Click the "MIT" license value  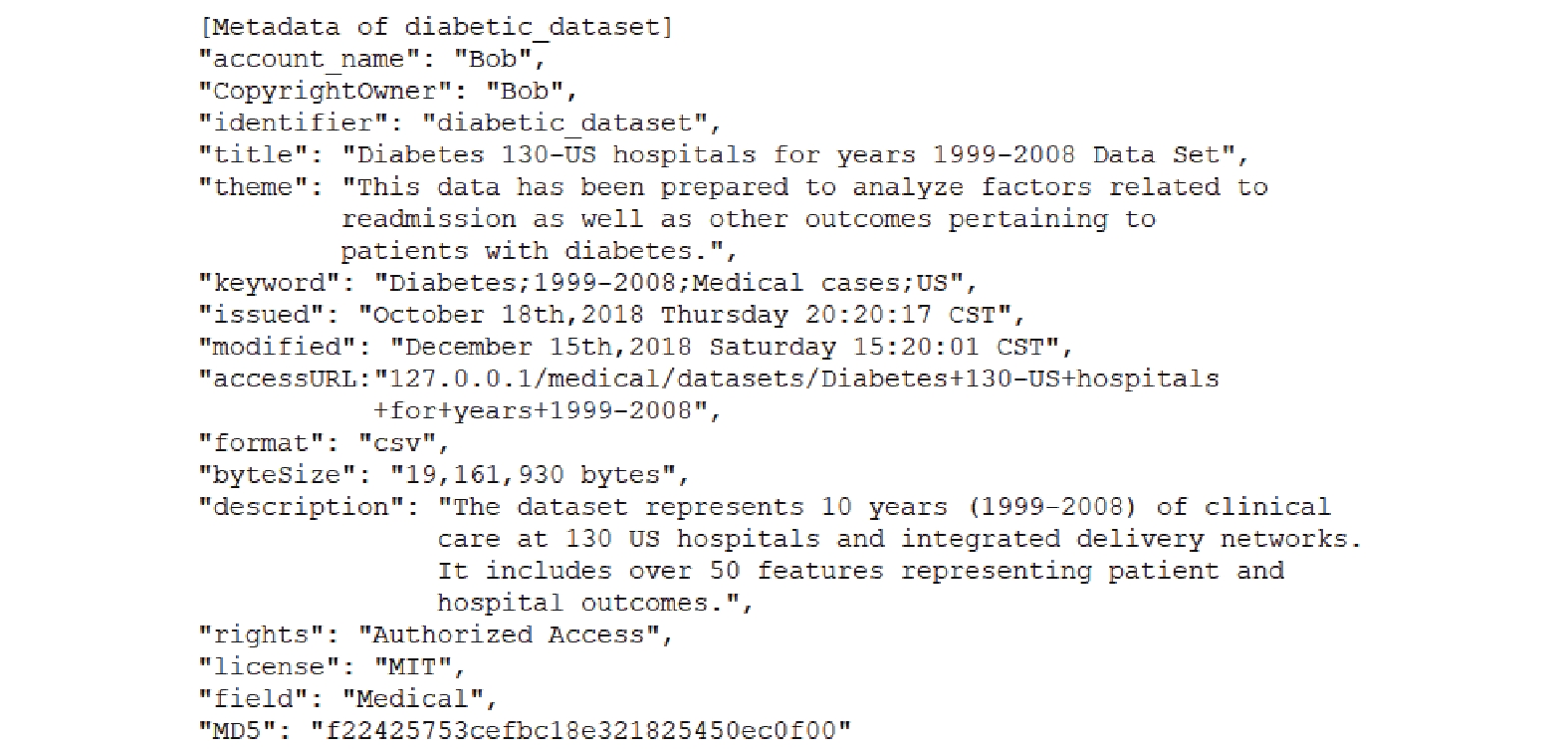(412, 666)
